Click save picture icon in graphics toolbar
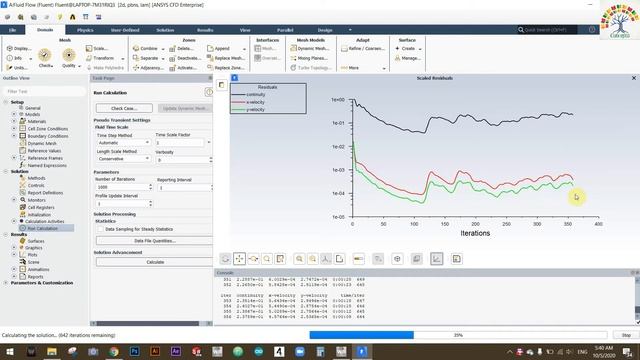The image size is (640, 360). [x=457, y=259]
